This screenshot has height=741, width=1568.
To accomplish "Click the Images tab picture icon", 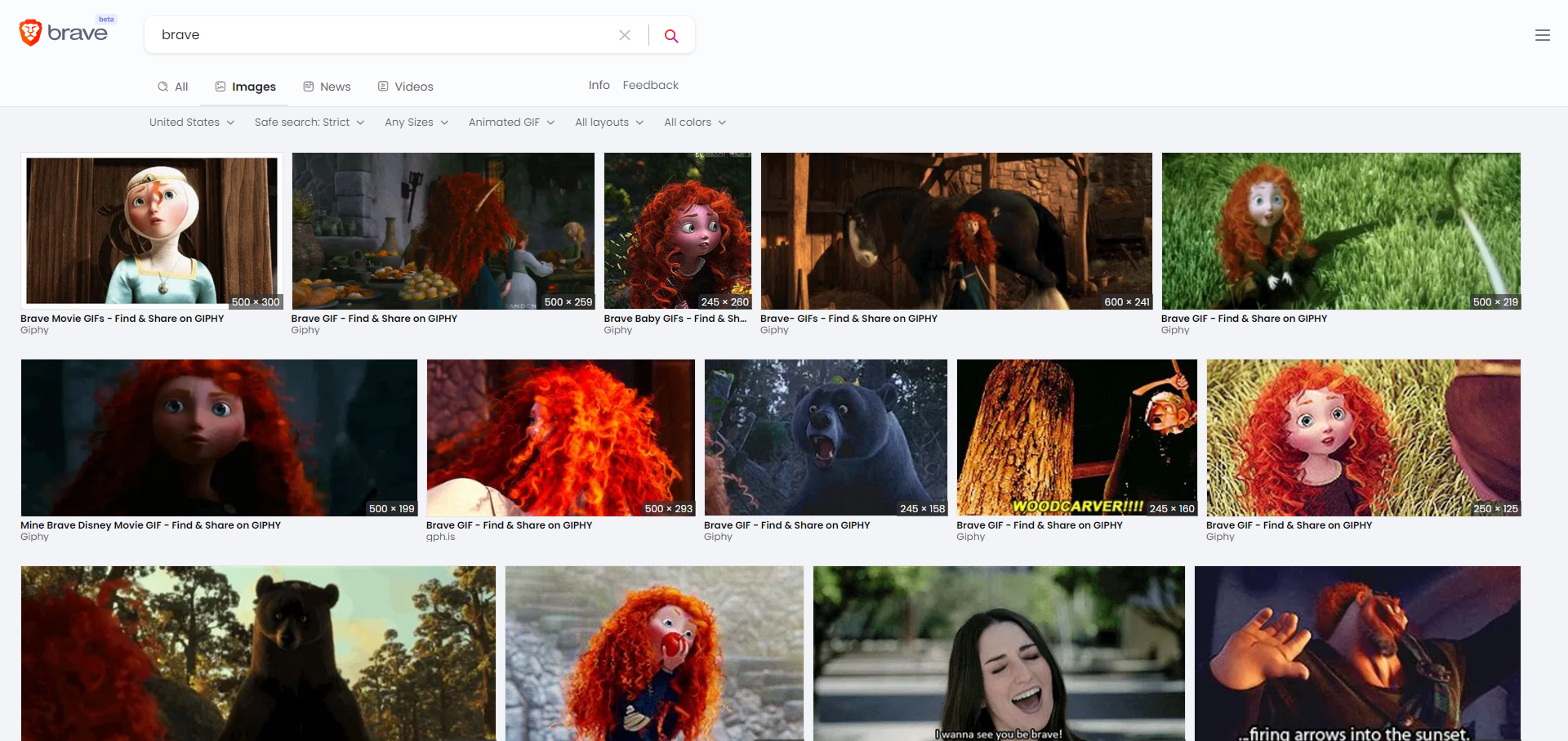I will (220, 87).
